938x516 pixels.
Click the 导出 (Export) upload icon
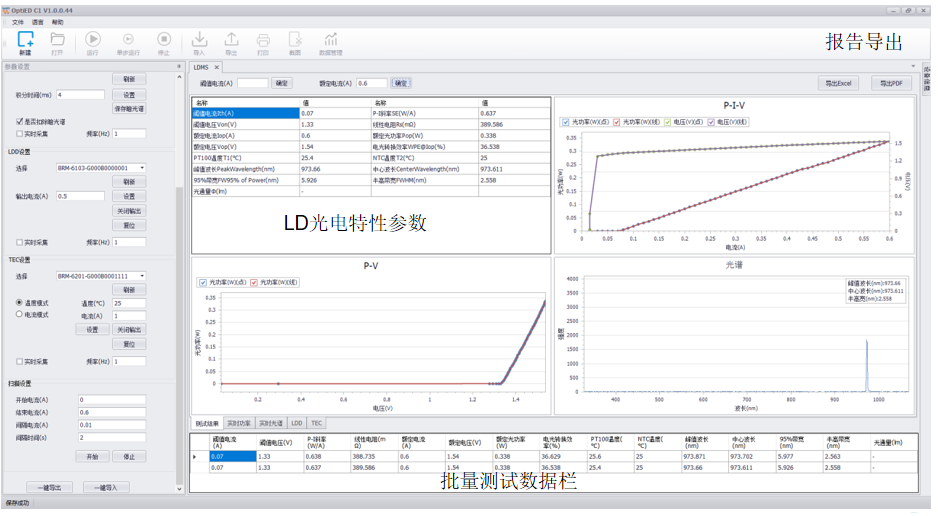(x=231, y=40)
